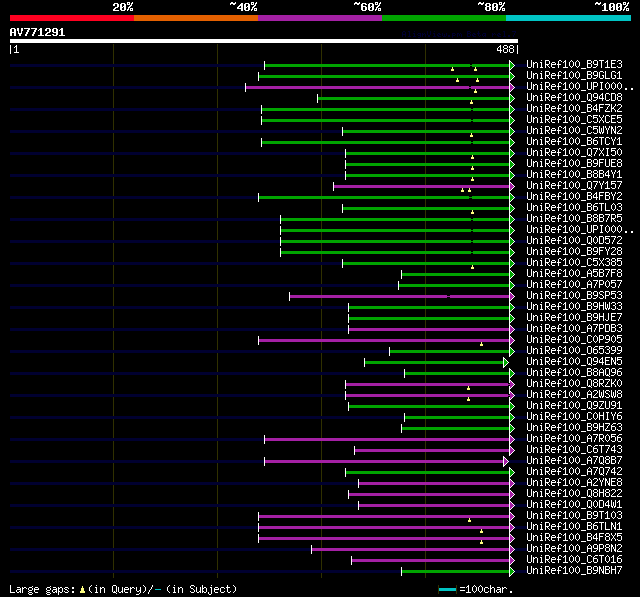Click the green ~80% identity legend segment
The width and height of the screenshot is (640, 597).
click(444, 18)
